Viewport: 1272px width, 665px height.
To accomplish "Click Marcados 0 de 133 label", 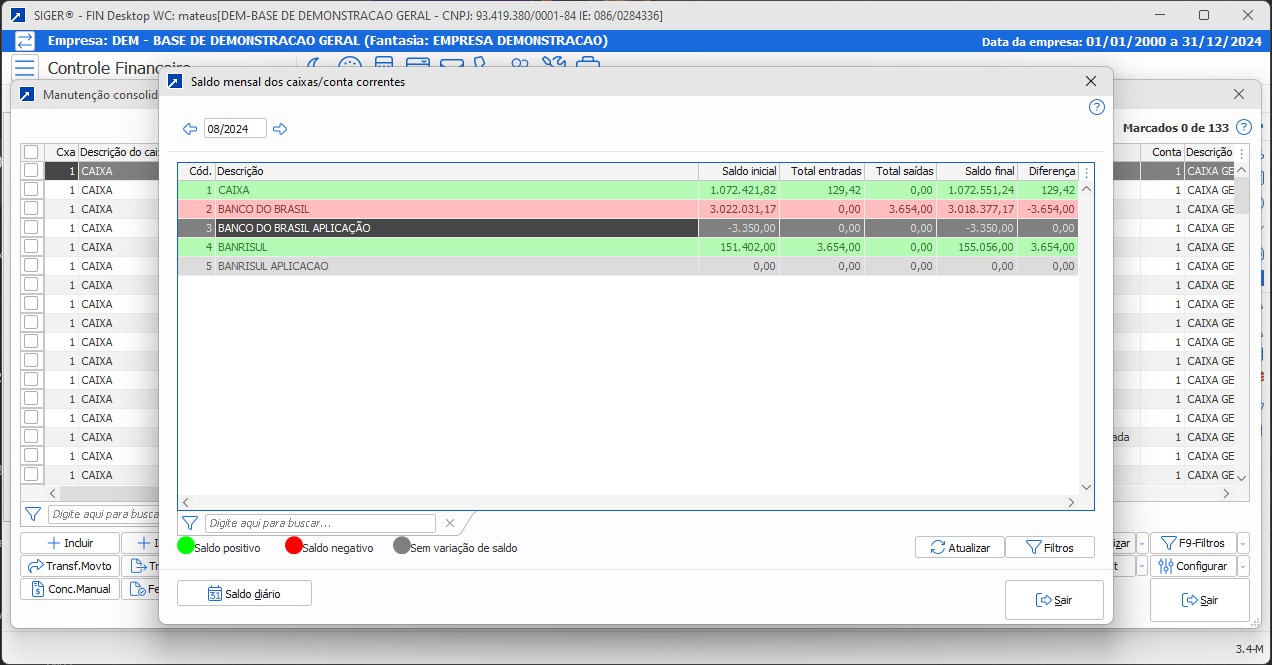I will point(1176,128).
